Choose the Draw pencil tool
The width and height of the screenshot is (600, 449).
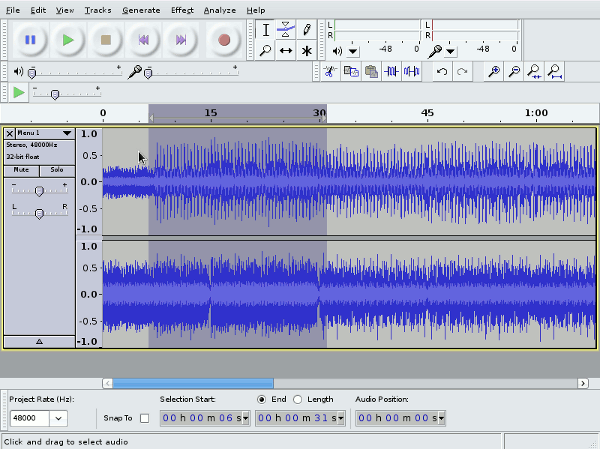[306, 30]
